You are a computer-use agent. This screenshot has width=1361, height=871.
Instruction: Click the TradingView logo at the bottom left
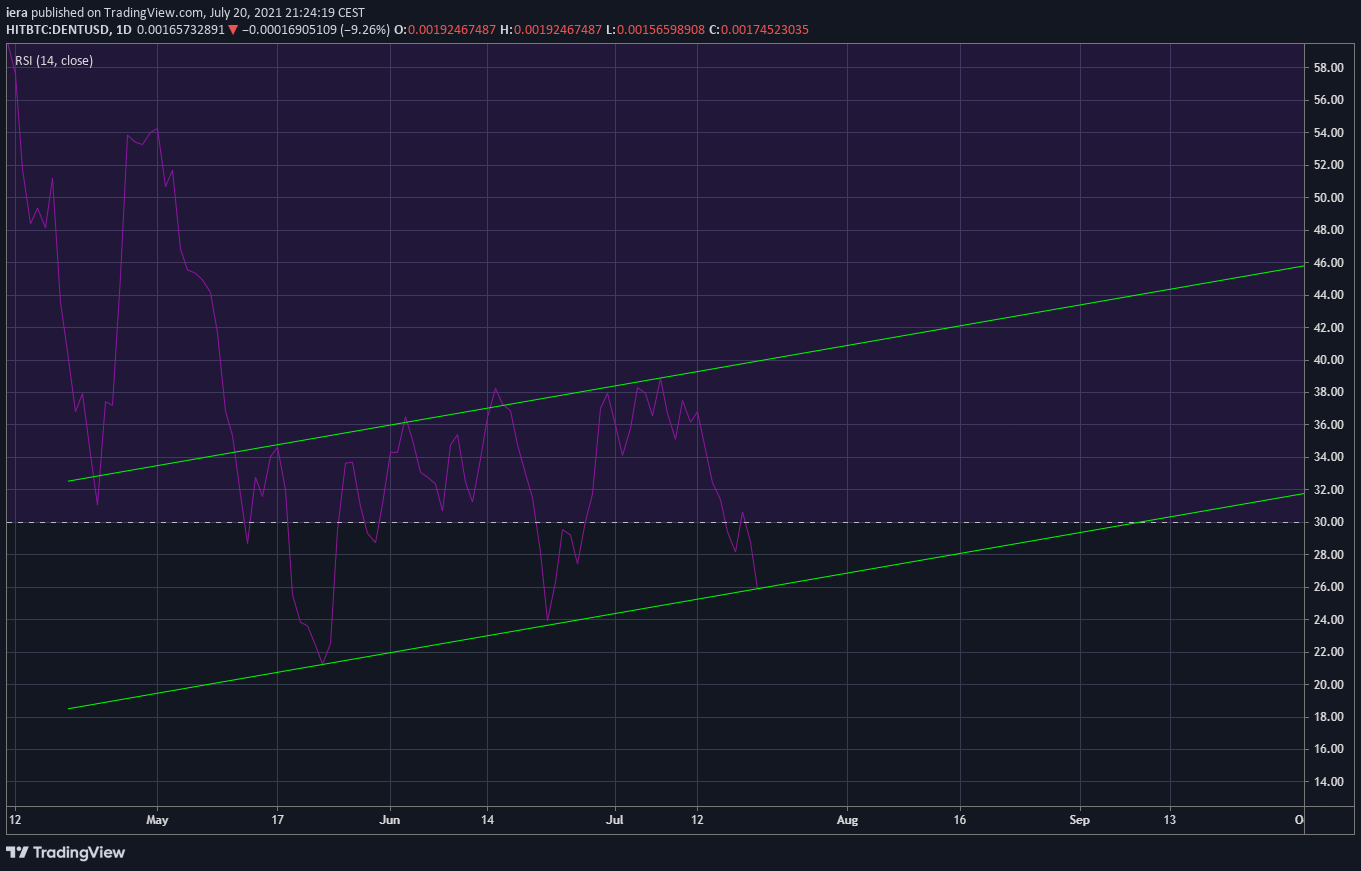(x=66, y=852)
